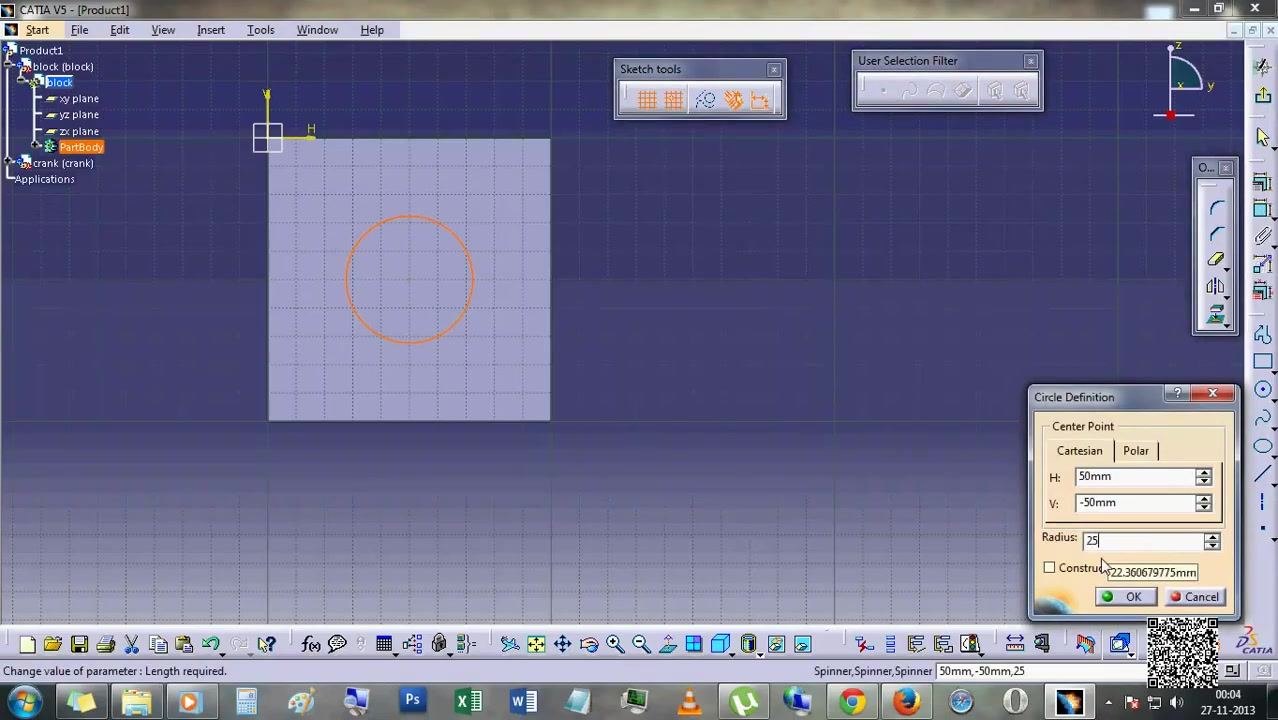Increase the H value spinner arrow
The width and height of the screenshot is (1278, 720).
point(1203,472)
